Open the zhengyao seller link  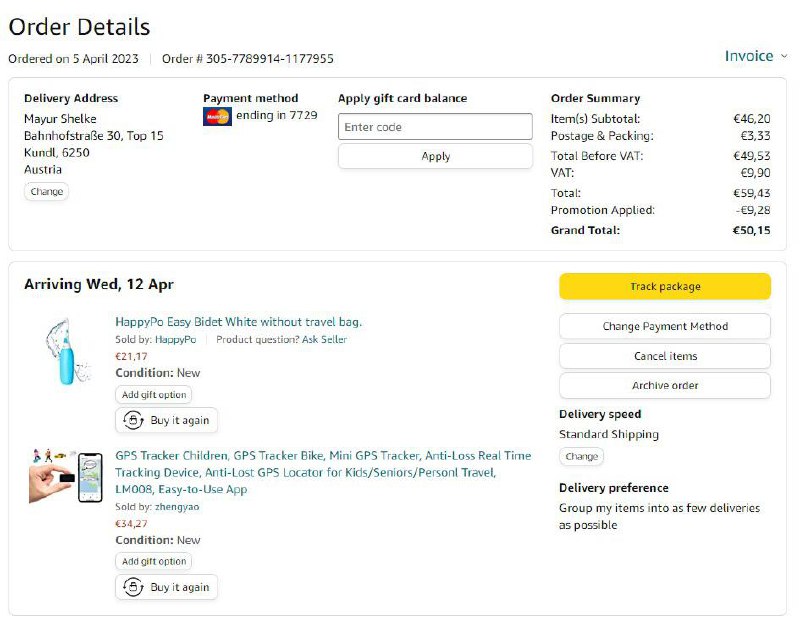point(177,507)
